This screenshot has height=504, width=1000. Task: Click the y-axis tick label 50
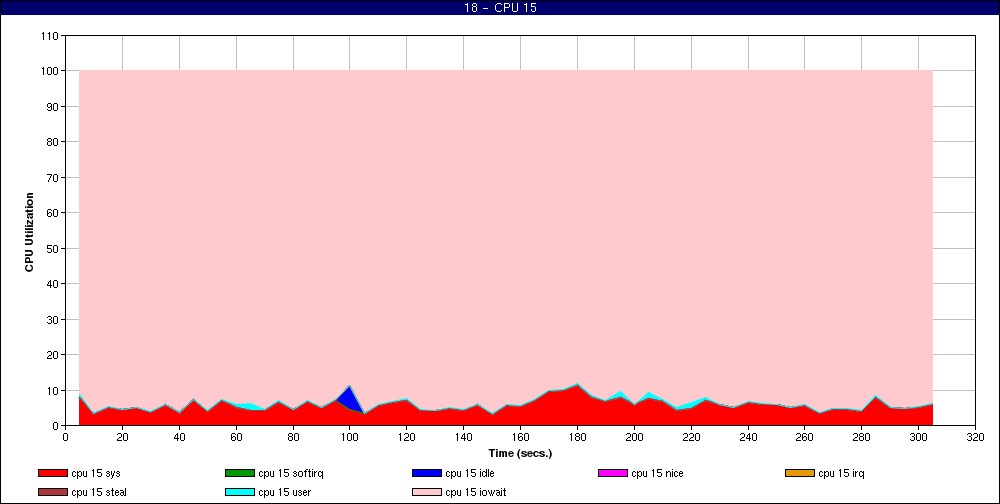tap(54, 248)
